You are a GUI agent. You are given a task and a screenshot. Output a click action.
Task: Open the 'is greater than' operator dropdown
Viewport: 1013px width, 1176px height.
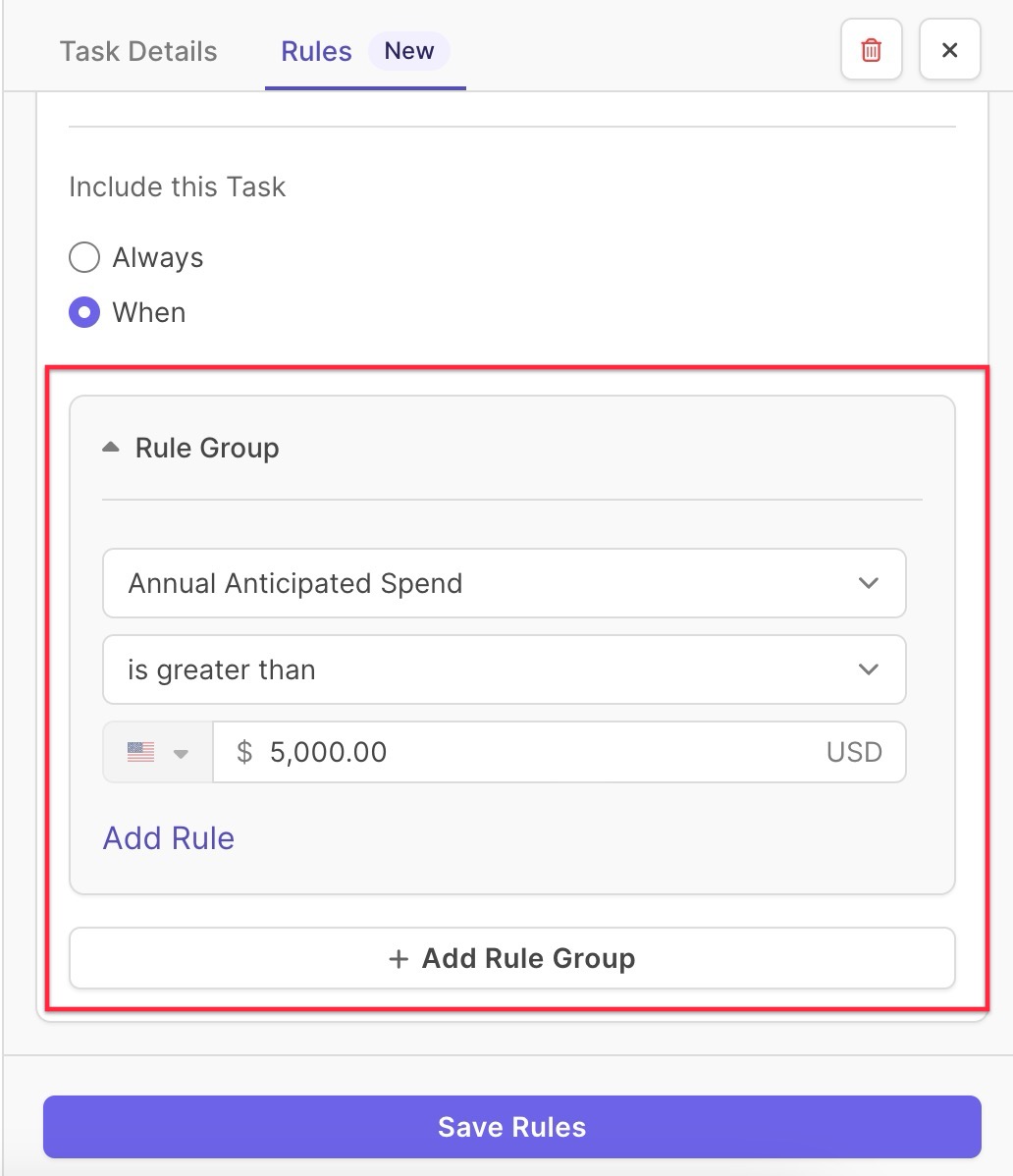[504, 669]
